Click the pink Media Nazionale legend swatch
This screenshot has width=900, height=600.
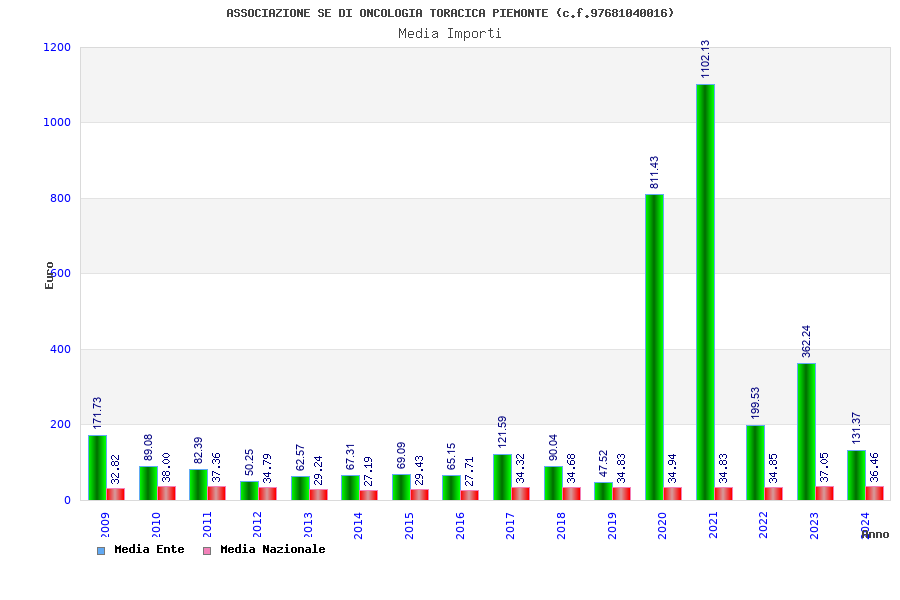coord(207,551)
